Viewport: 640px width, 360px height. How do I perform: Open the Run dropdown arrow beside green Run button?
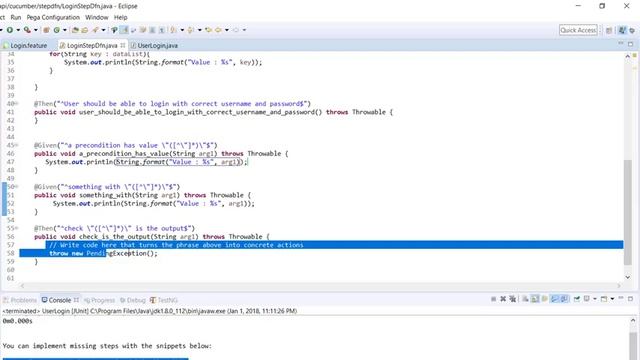pyautogui.click(x=18, y=30)
